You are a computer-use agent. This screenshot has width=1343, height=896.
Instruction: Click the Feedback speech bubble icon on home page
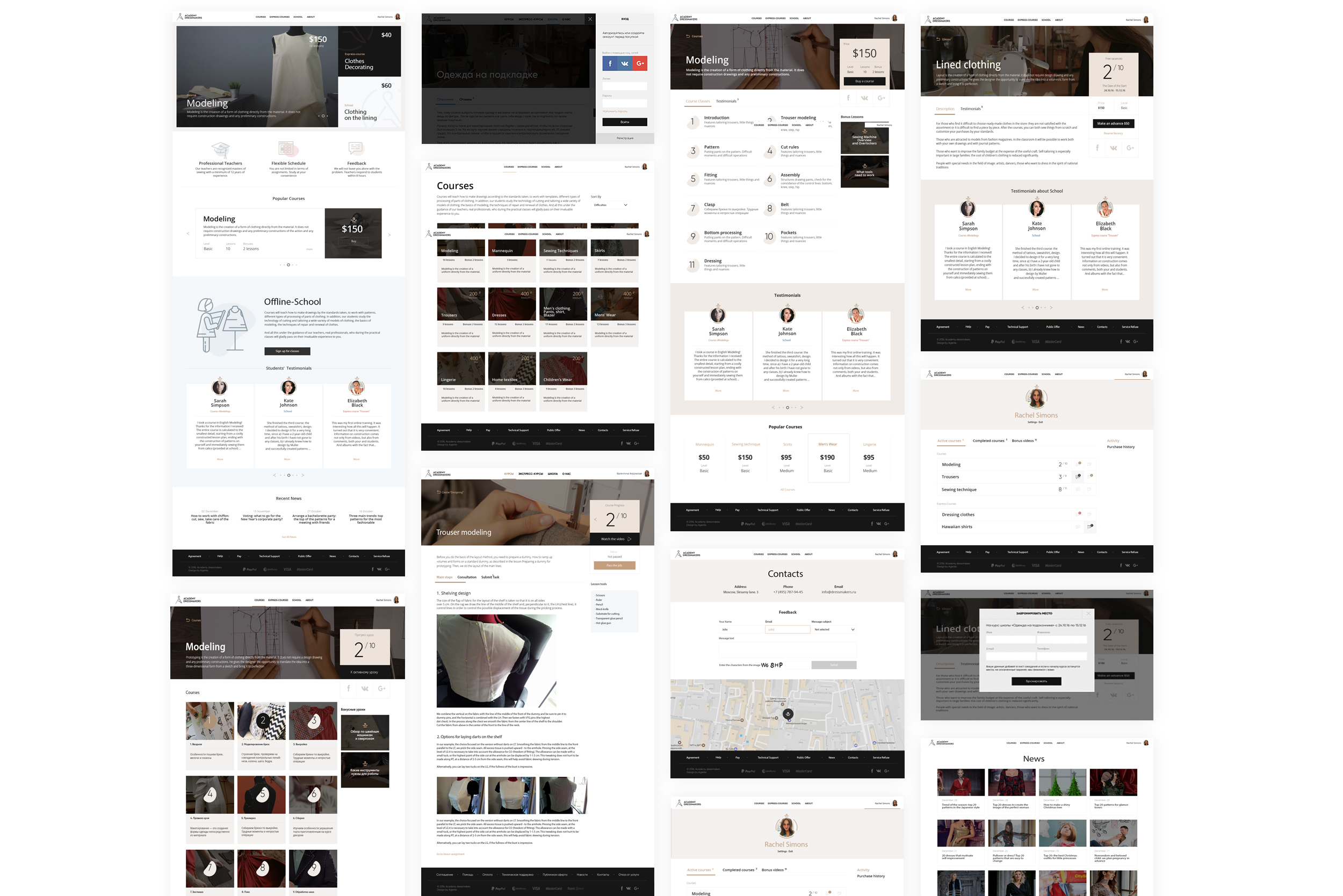[x=356, y=149]
